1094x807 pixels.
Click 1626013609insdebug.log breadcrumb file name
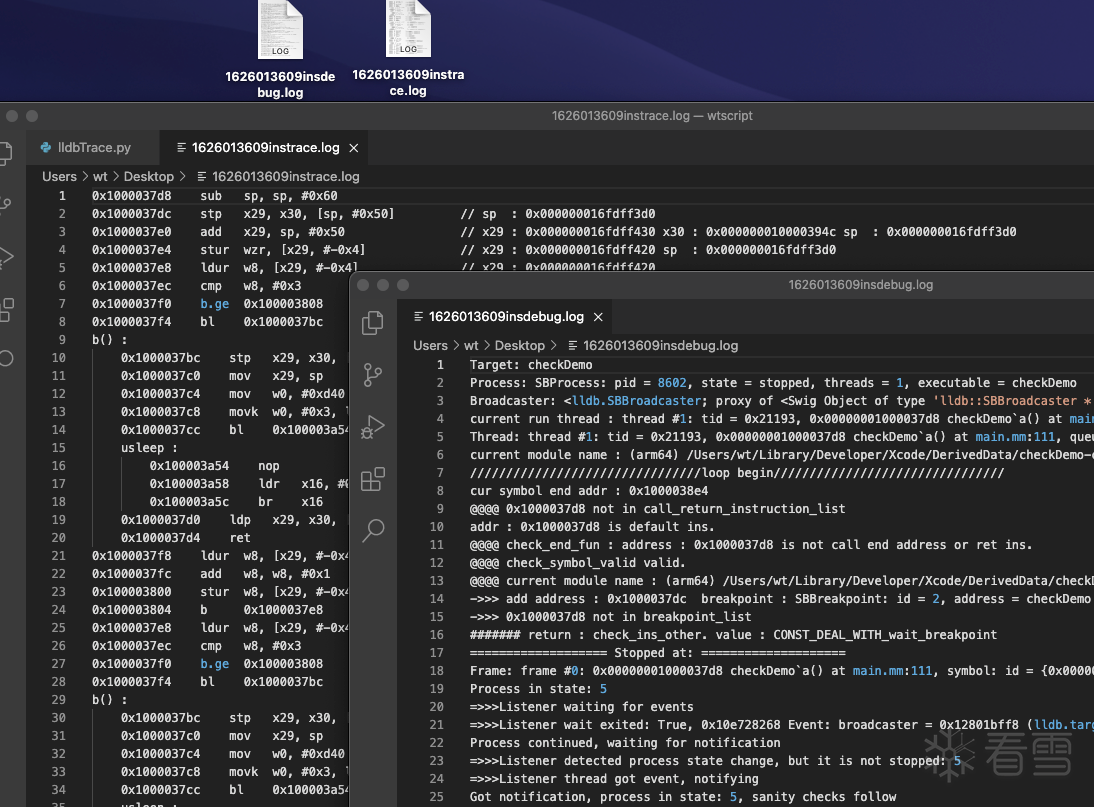click(x=660, y=345)
